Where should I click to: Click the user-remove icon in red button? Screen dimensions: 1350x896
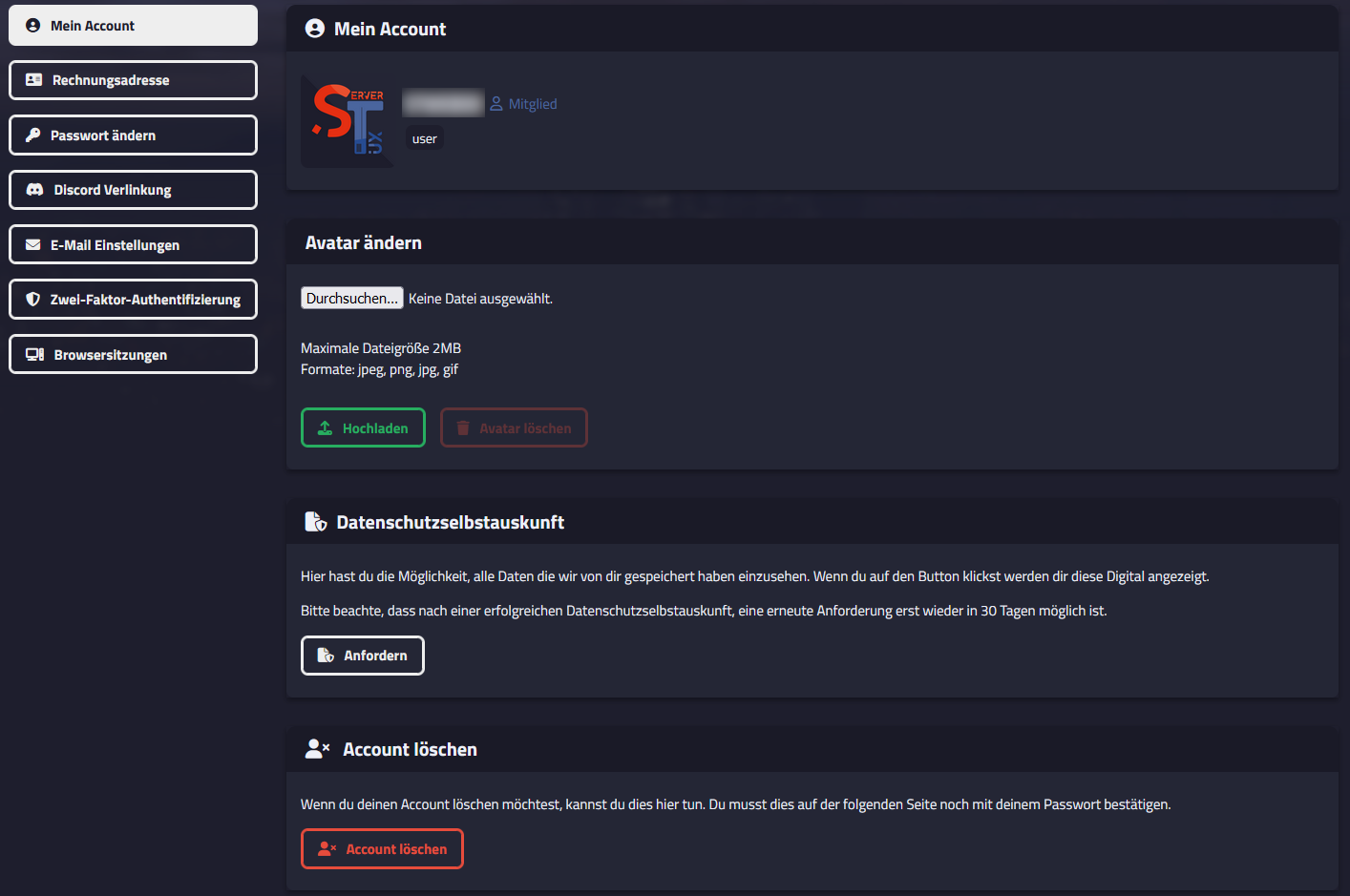point(327,849)
